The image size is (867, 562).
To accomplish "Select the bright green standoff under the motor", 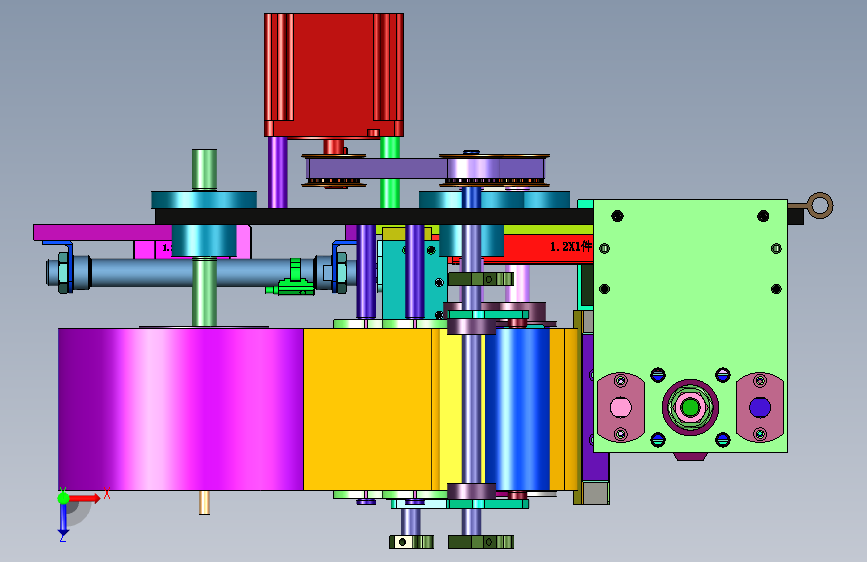I will tap(390, 173).
